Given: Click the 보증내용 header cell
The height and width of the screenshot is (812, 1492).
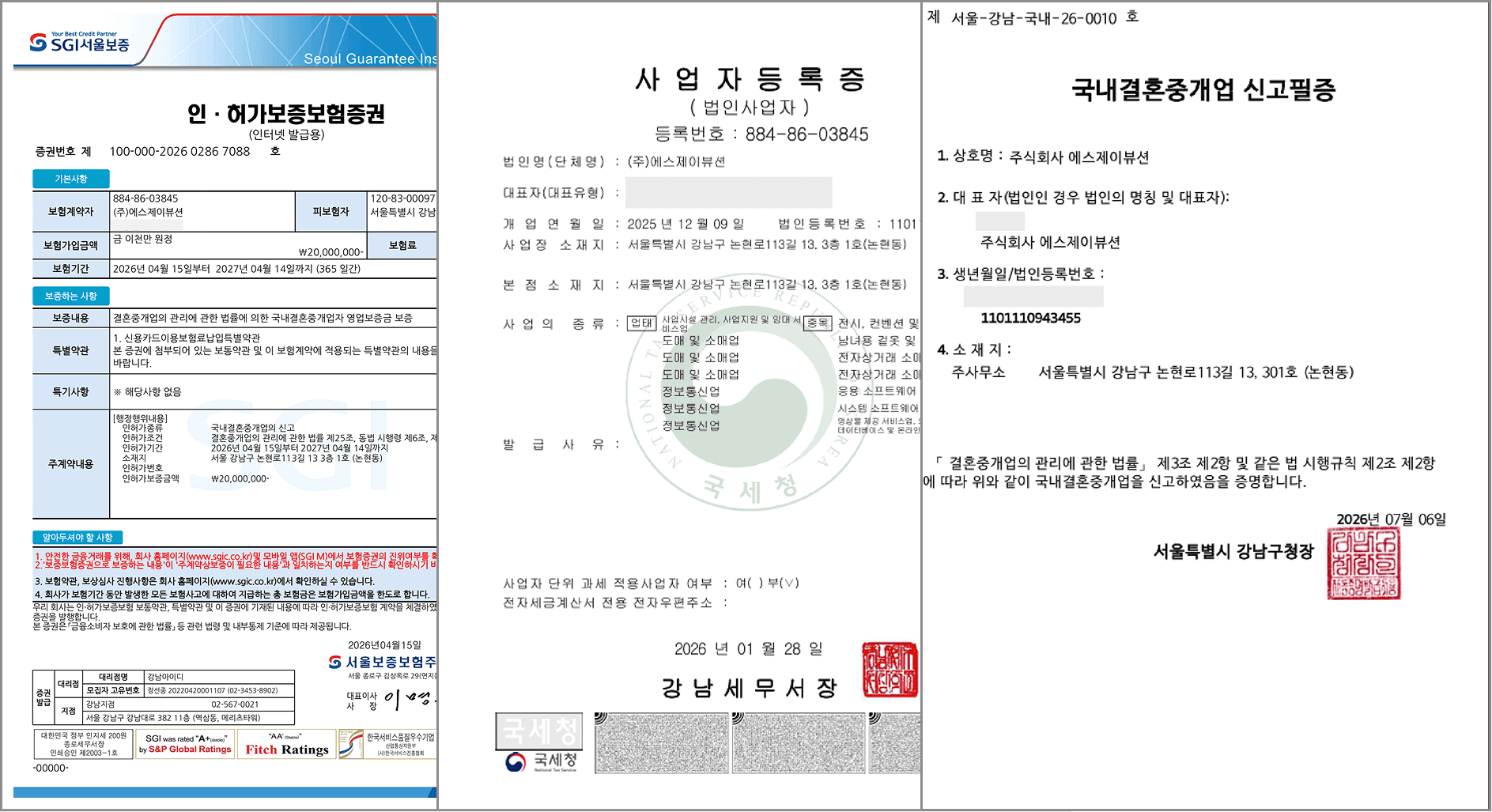Looking at the screenshot, I should click(x=71, y=318).
